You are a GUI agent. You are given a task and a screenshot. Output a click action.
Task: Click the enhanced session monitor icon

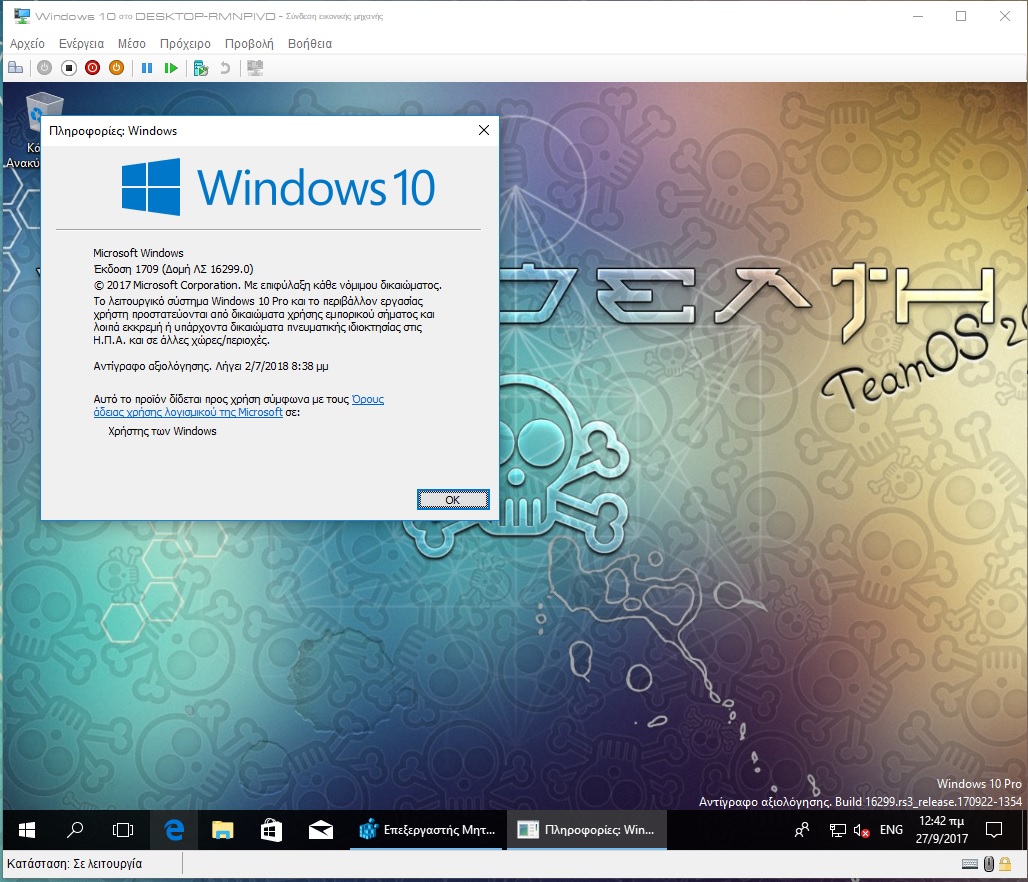(x=255, y=68)
